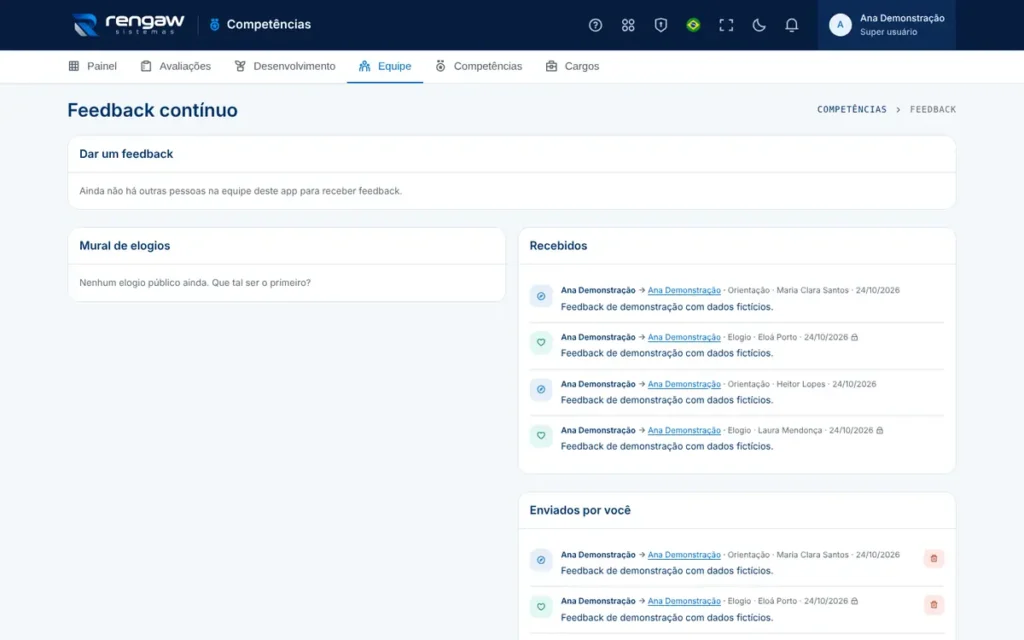Click heart icon on Laura Mendonça feedback

click(x=541, y=436)
